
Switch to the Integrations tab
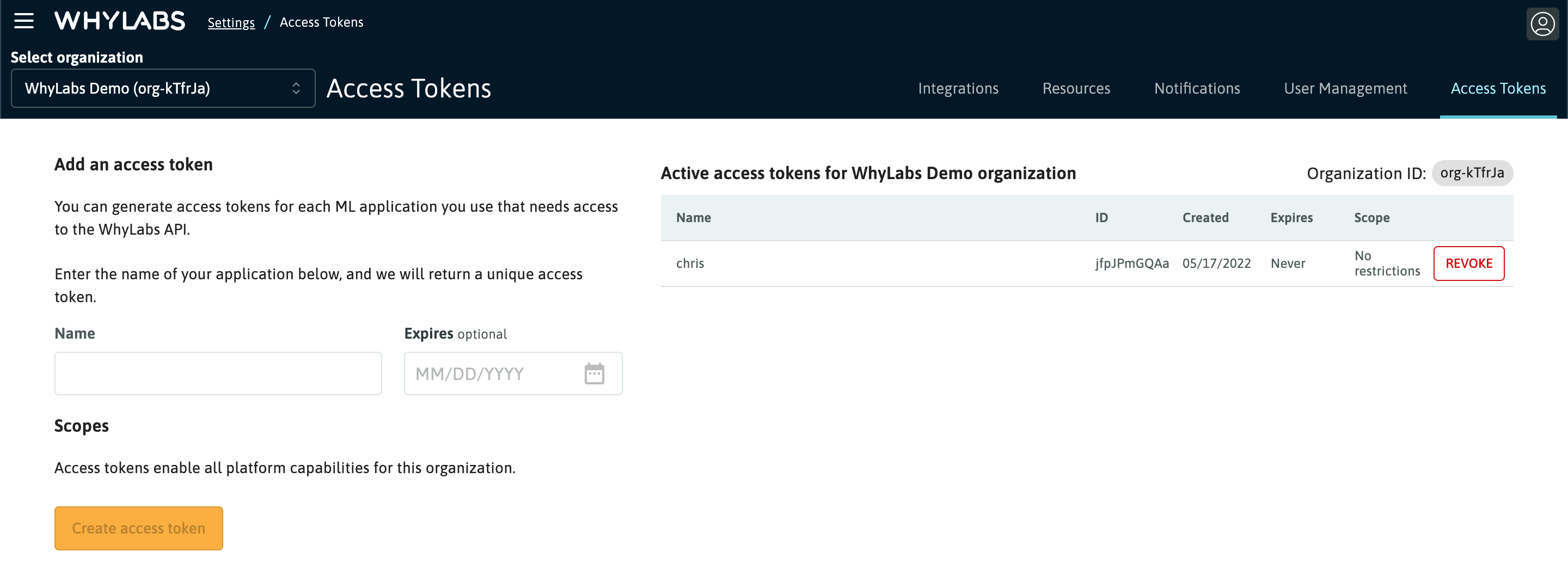[958, 88]
